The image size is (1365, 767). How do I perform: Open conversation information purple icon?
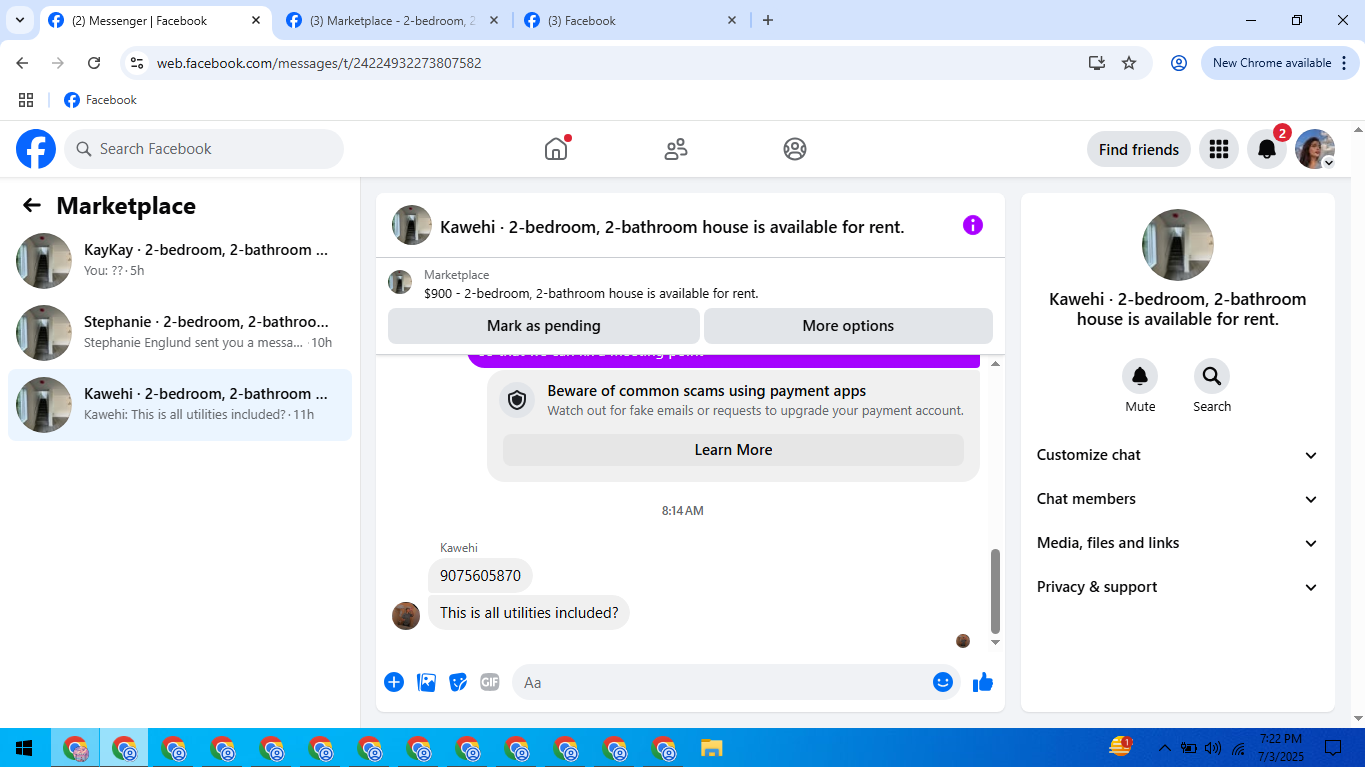(973, 225)
